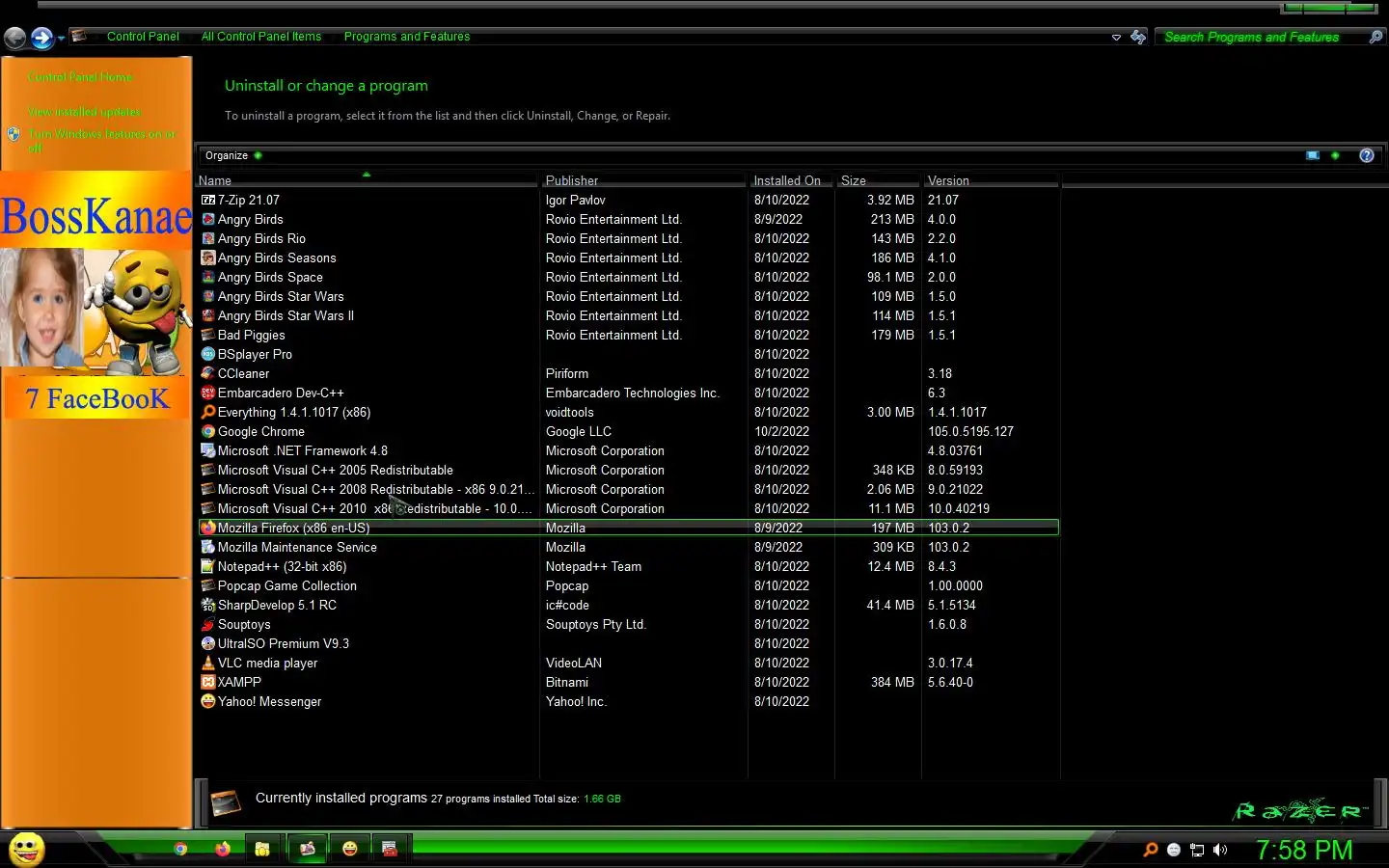Select the 7-Zip 21.07 icon
1389x868 pixels.
point(207,200)
